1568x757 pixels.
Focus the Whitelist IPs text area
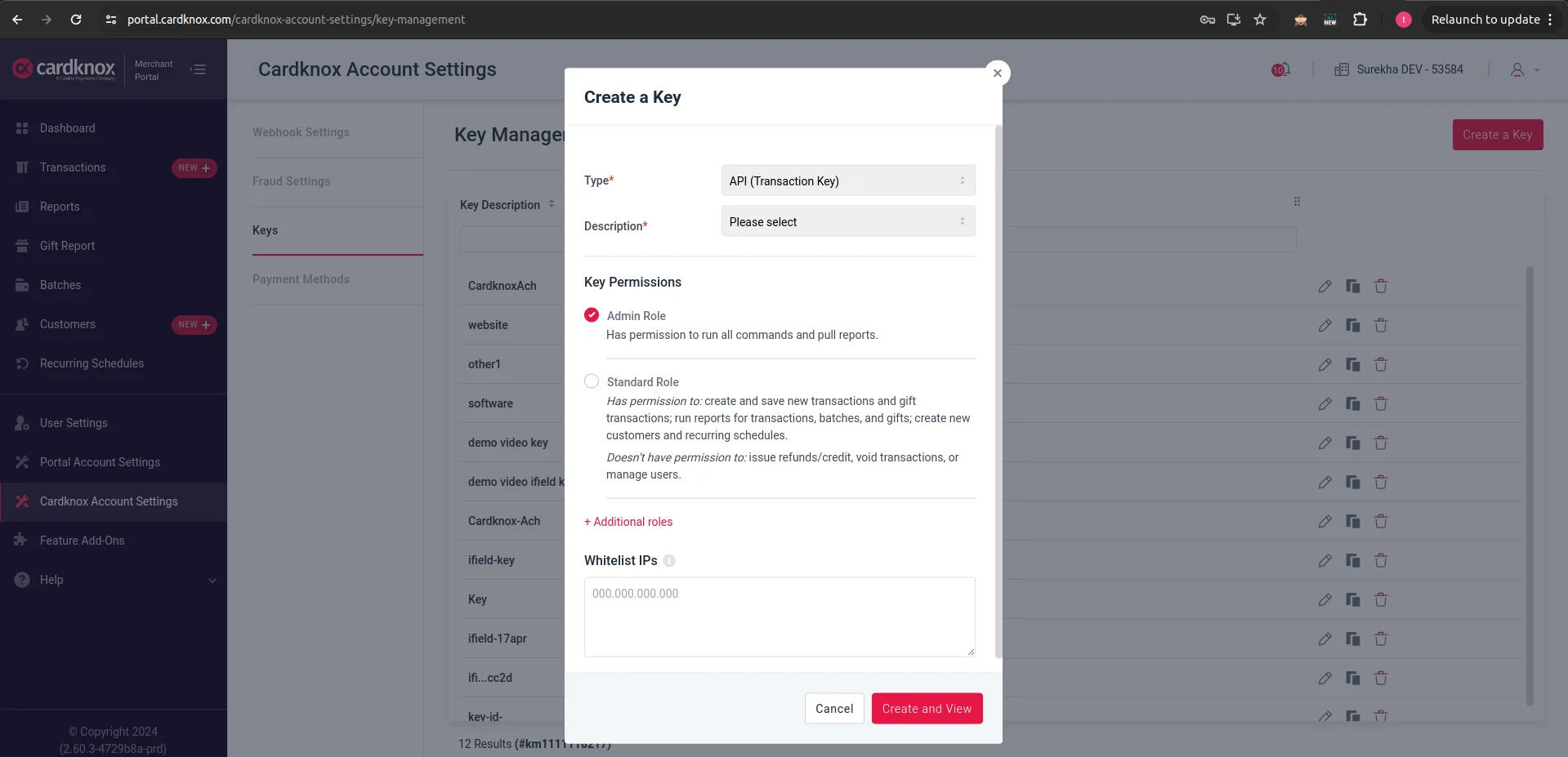tap(780, 617)
